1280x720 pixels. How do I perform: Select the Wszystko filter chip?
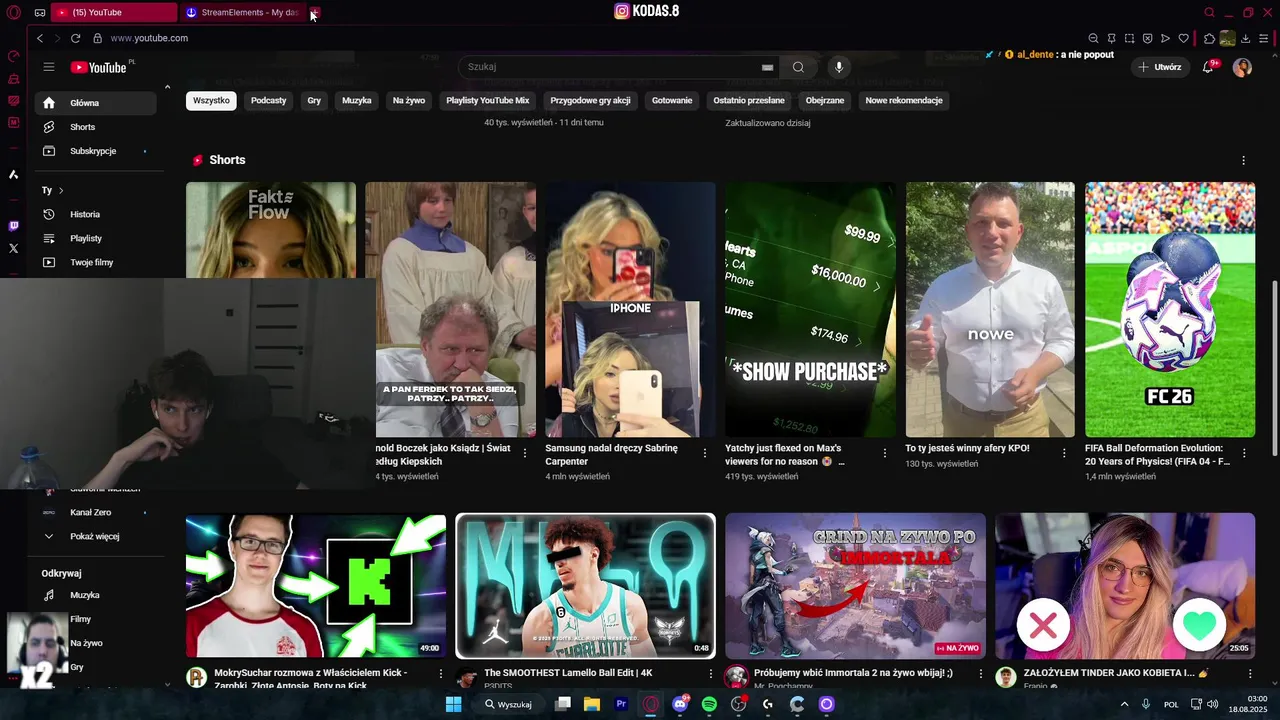click(211, 100)
